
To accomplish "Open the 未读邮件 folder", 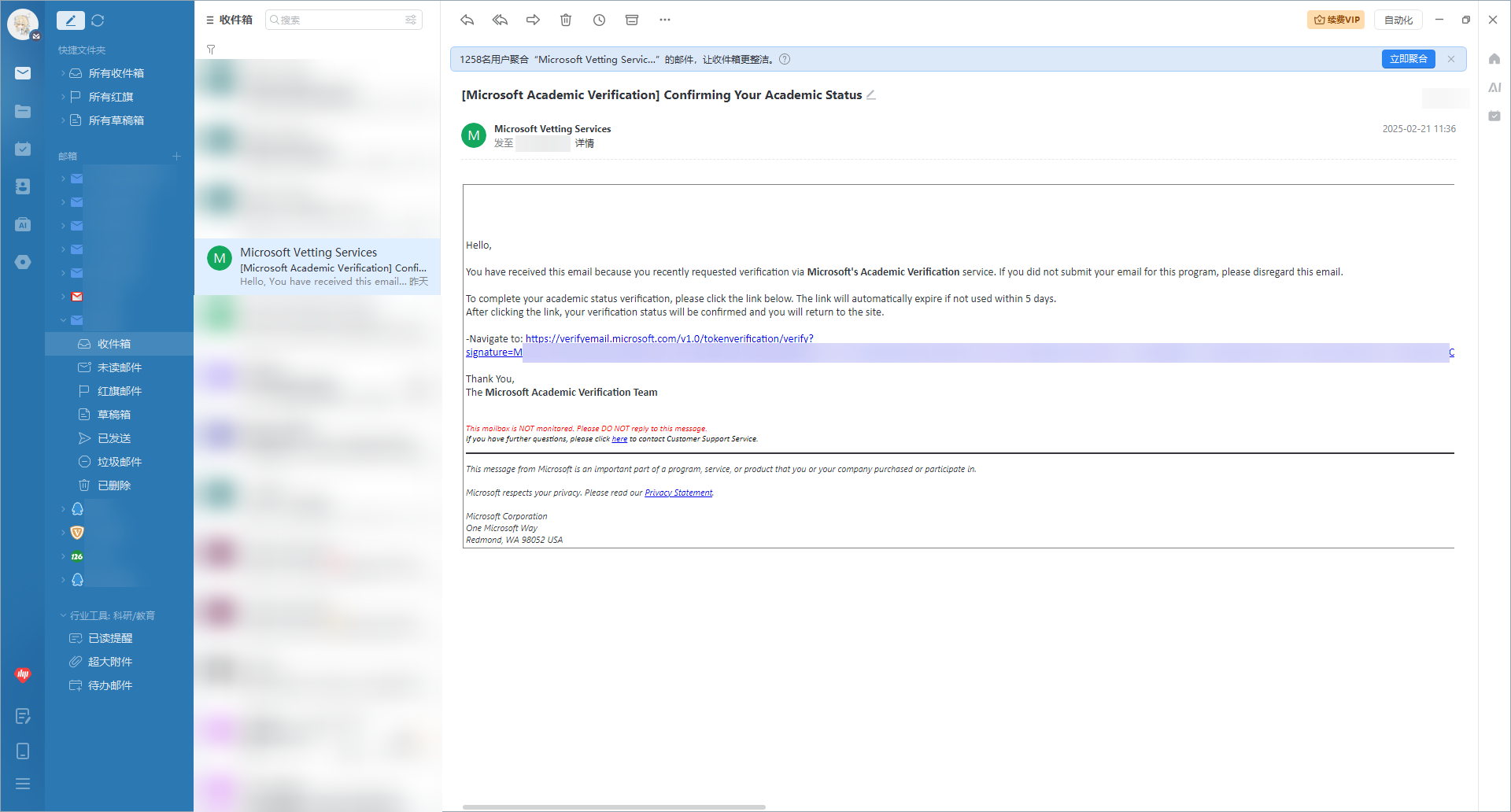I will tap(119, 367).
